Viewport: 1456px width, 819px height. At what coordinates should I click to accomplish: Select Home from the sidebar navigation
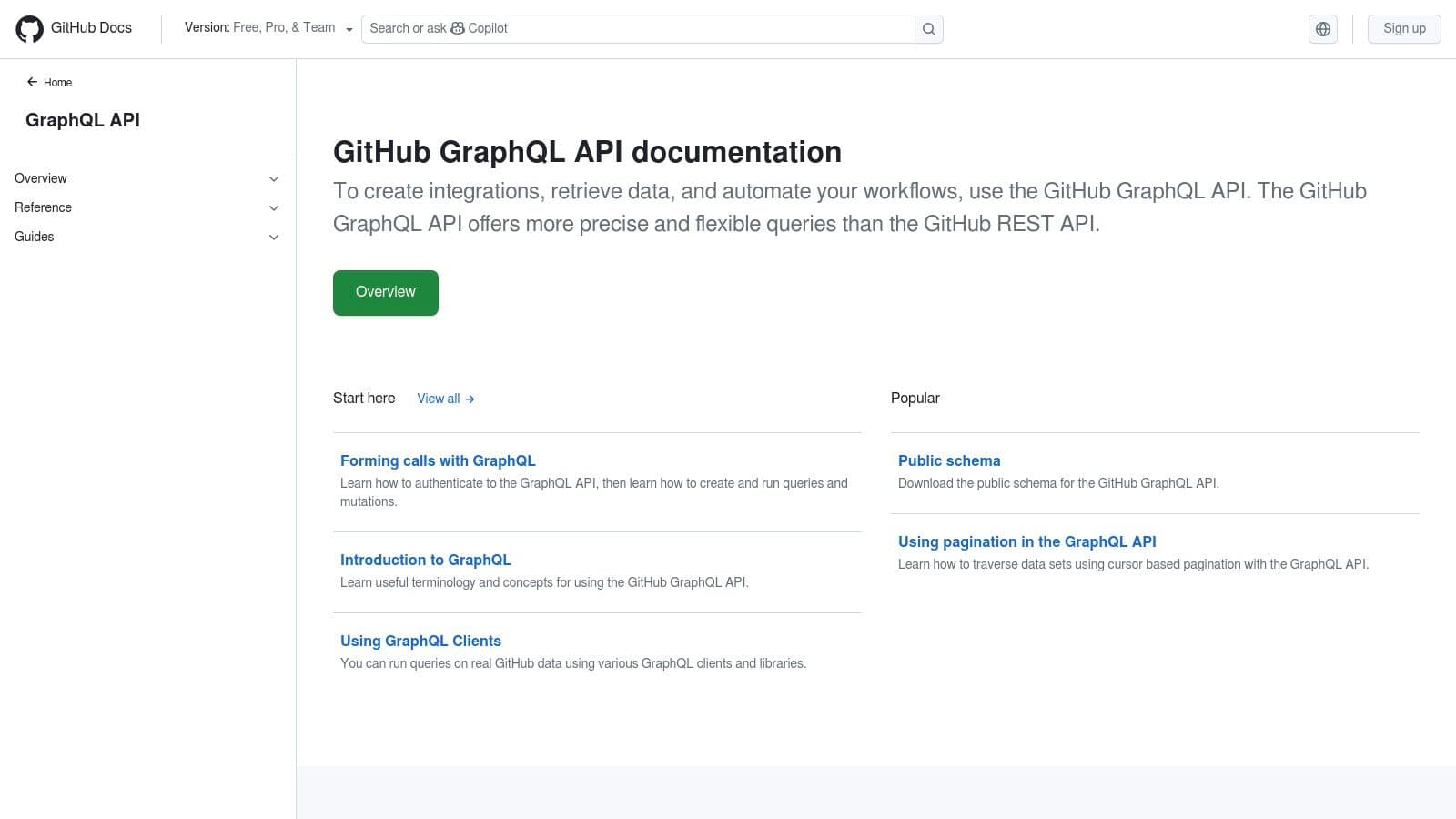[57, 82]
